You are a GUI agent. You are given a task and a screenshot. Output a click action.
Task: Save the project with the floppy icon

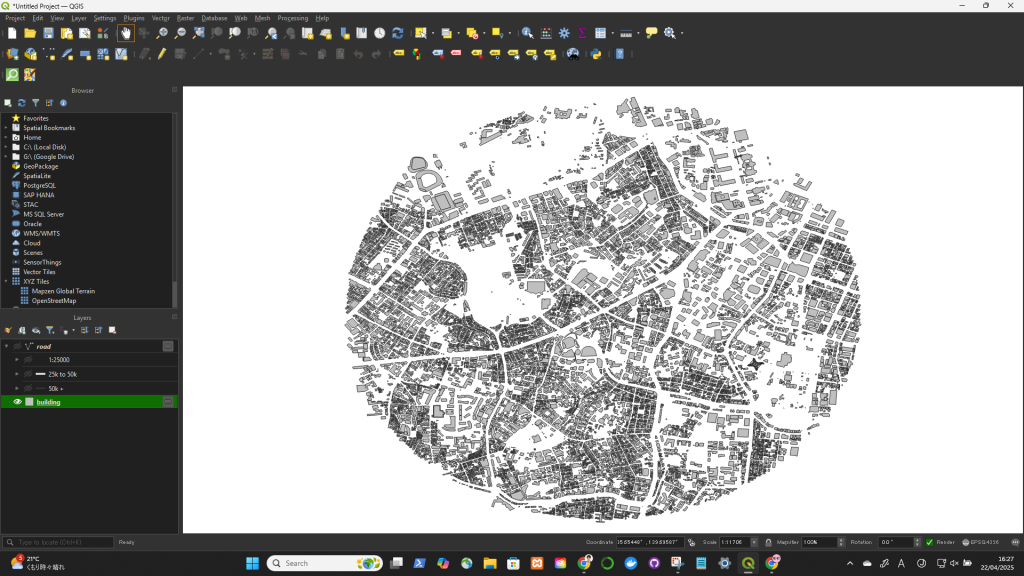[x=48, y=33]
